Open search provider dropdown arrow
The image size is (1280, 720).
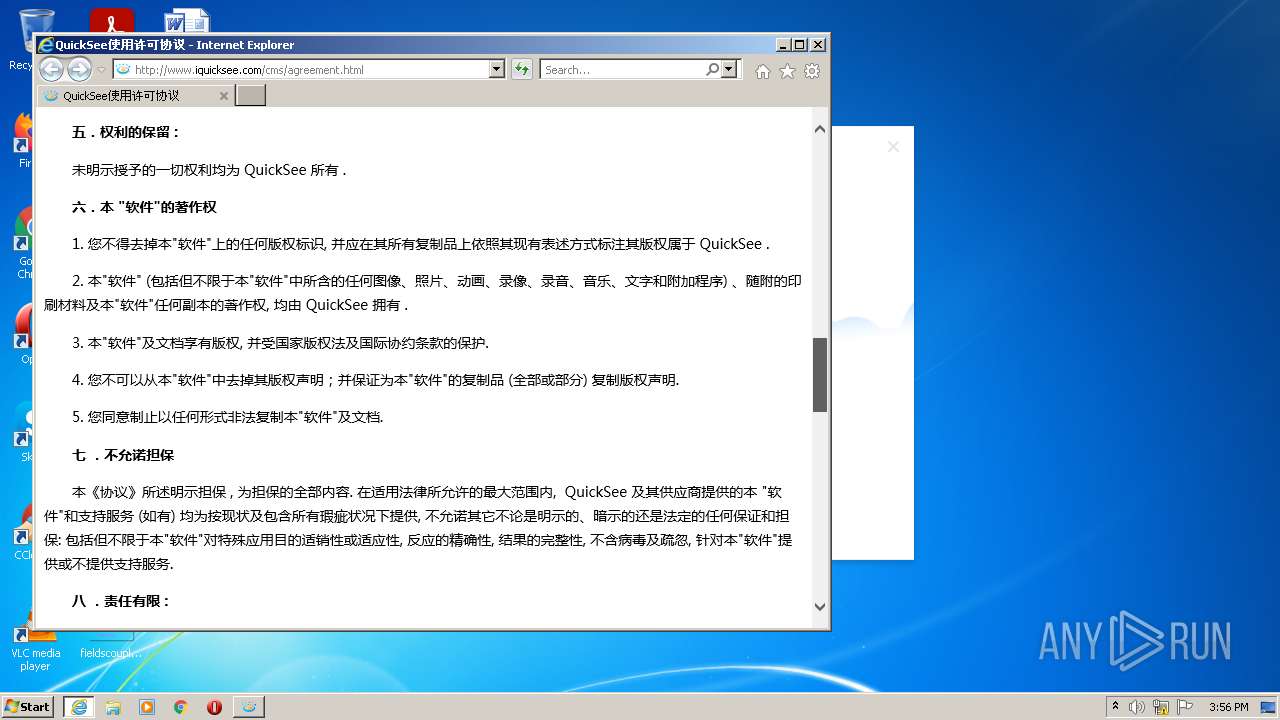[x=729, y=69]
